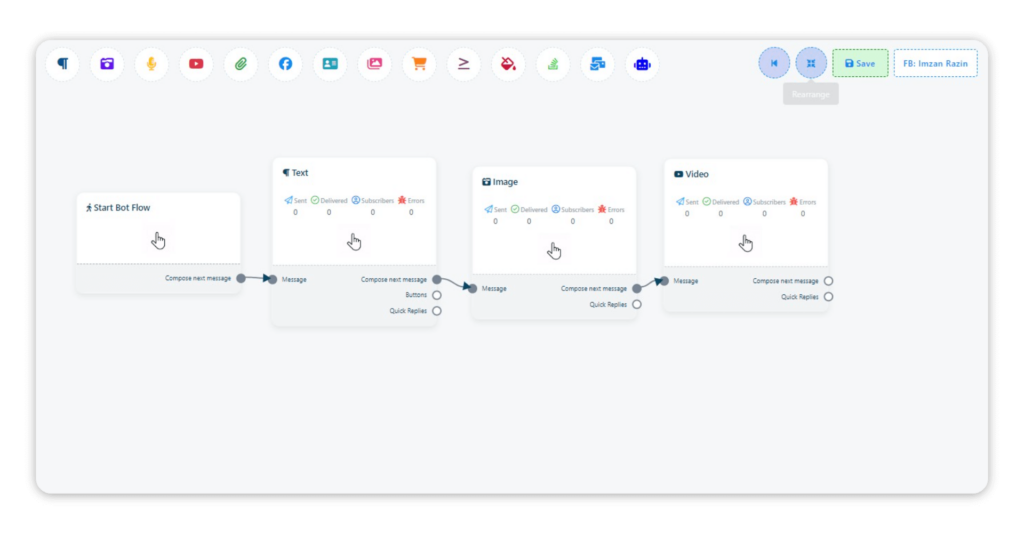Screen dimensions: 1024x533
Task: Click the Image node's Quick Replies socket
Action: click(637, 304)
